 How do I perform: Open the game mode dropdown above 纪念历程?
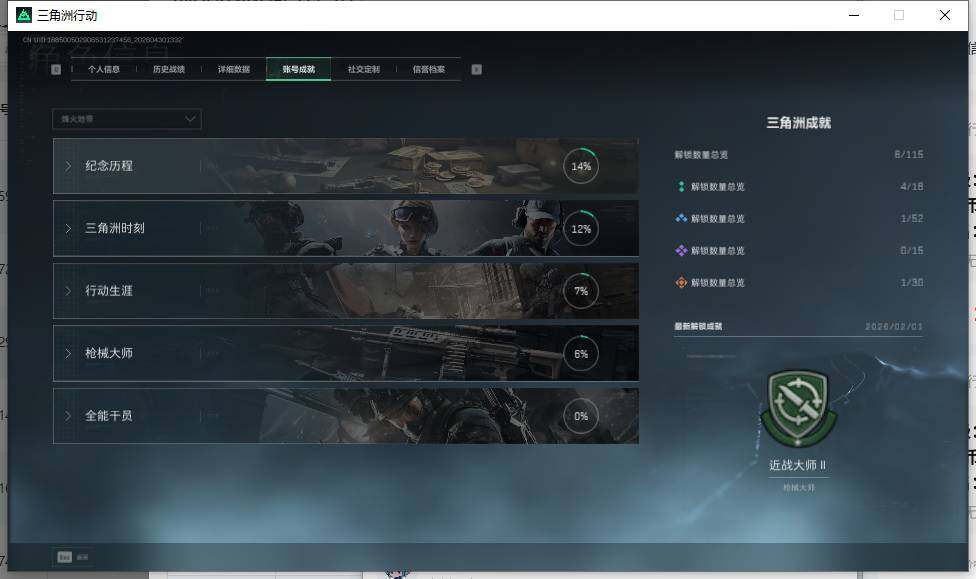point(127,119)
